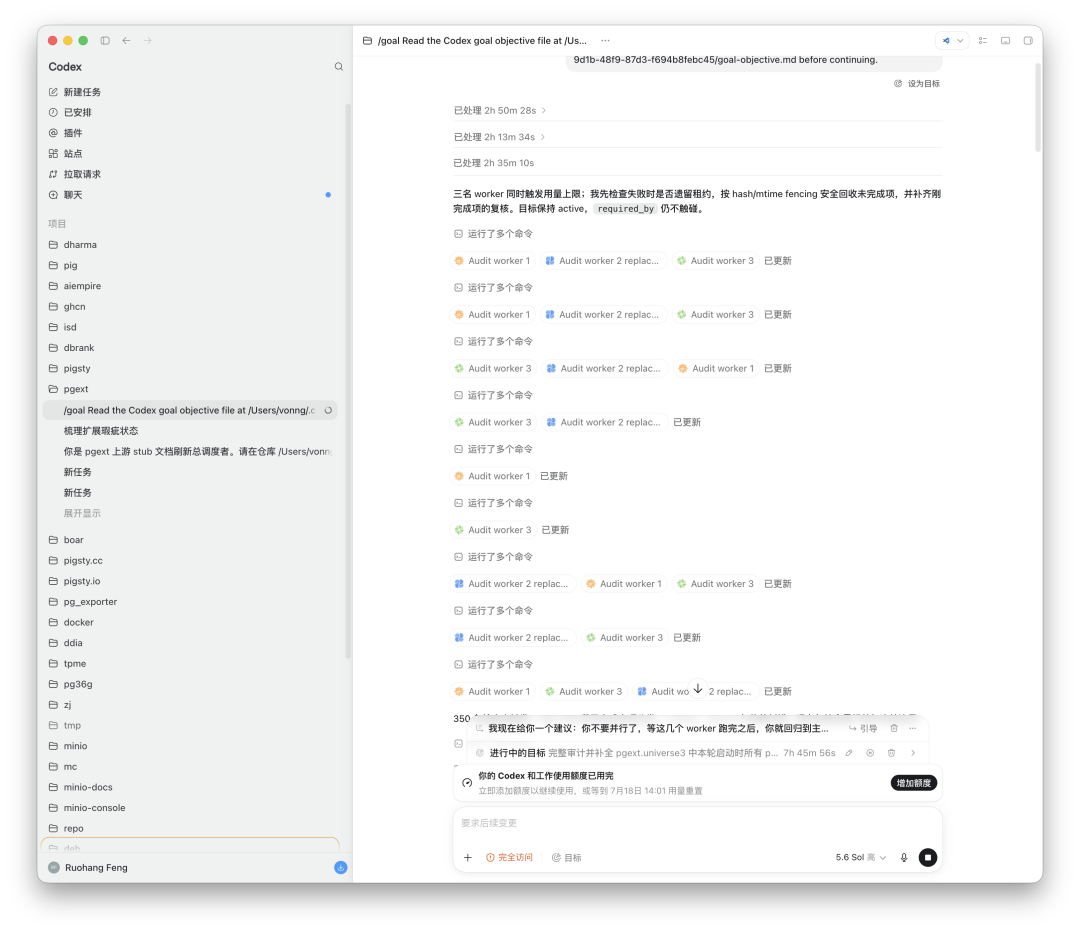Toggle the bottom panel from the top toolbar
The image size is (1080, 932).
[x=1006, y=41]
